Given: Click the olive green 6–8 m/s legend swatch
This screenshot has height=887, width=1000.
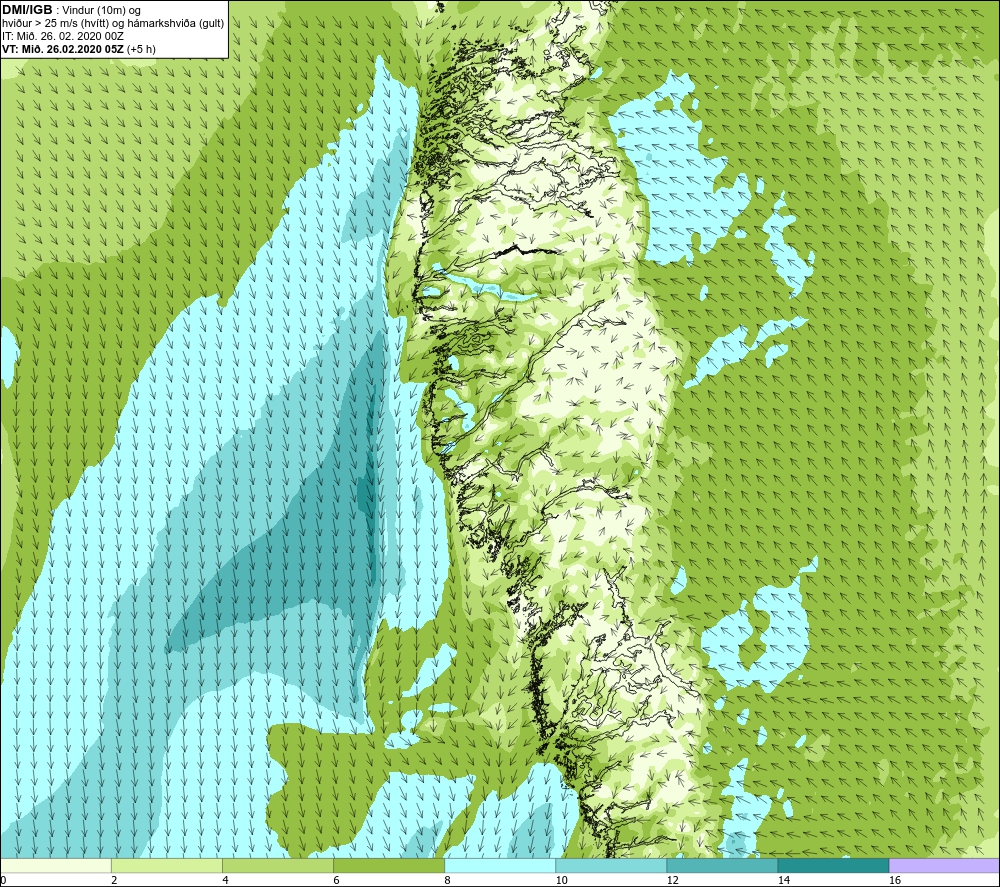Looking at the screenshot, I should pos(389,865).
